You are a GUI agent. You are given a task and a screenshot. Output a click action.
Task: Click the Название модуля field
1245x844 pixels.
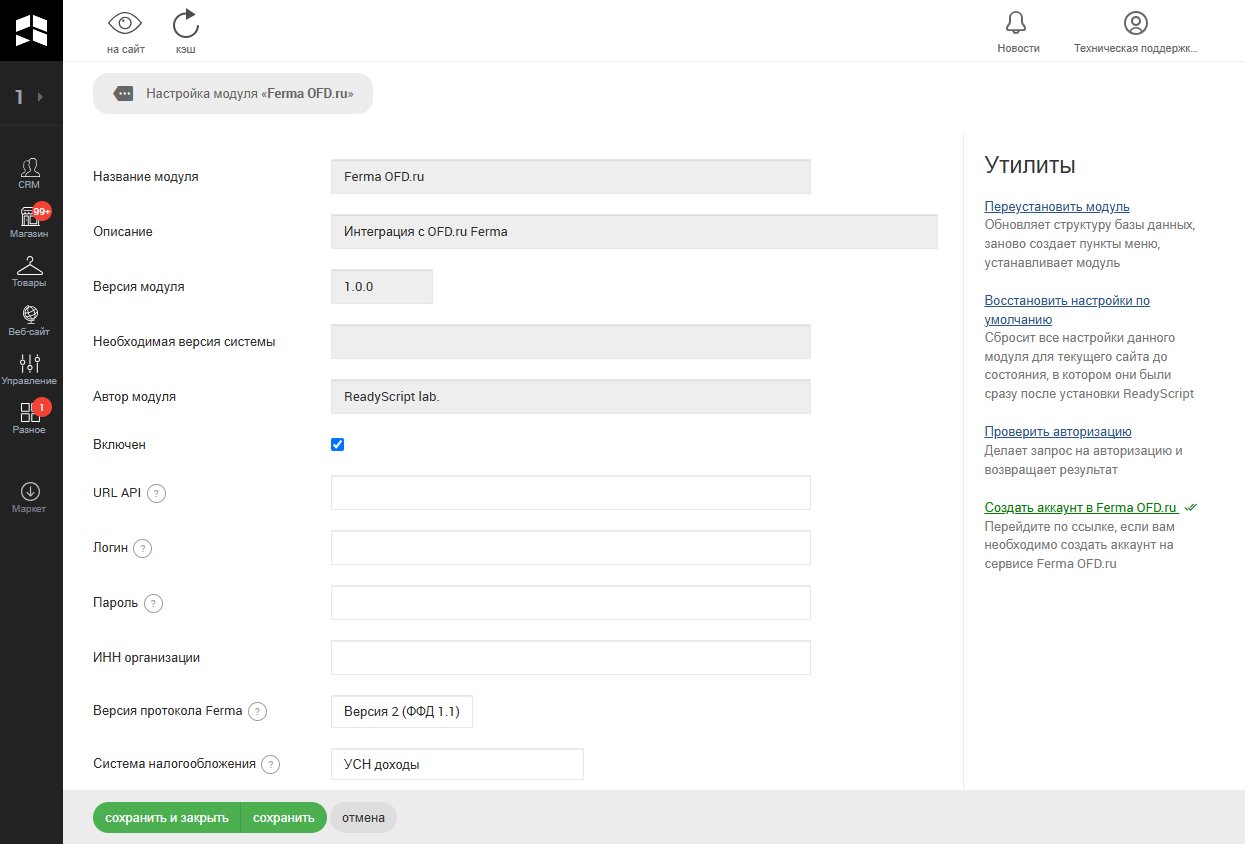(x=571, y=177)
